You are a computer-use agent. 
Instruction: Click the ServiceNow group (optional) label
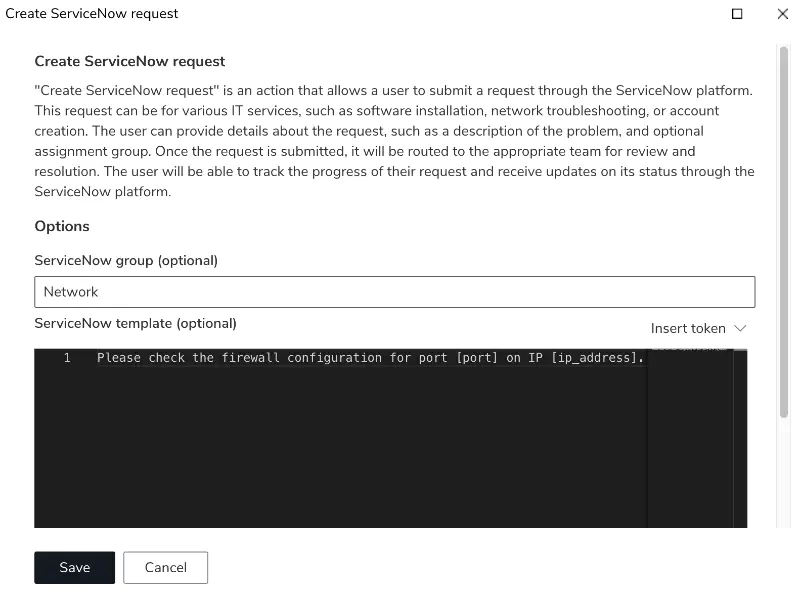126,261
